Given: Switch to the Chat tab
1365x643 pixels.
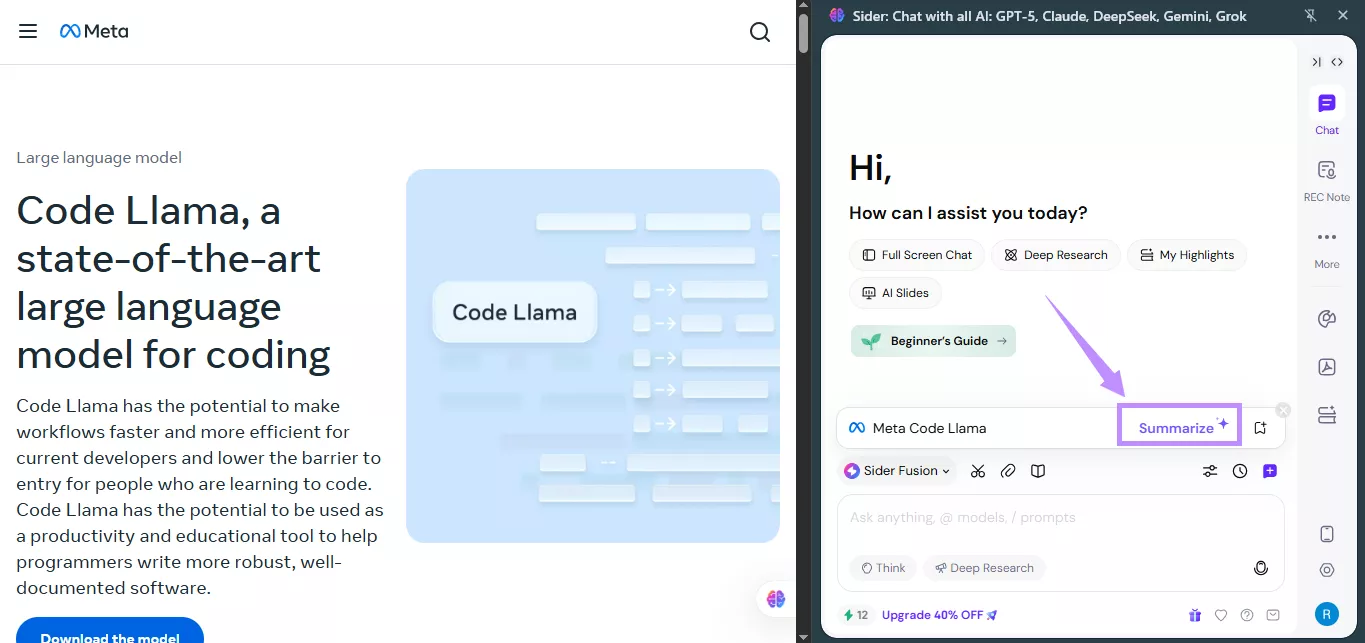Looking at the screenshot, I should click(1327, 113).
